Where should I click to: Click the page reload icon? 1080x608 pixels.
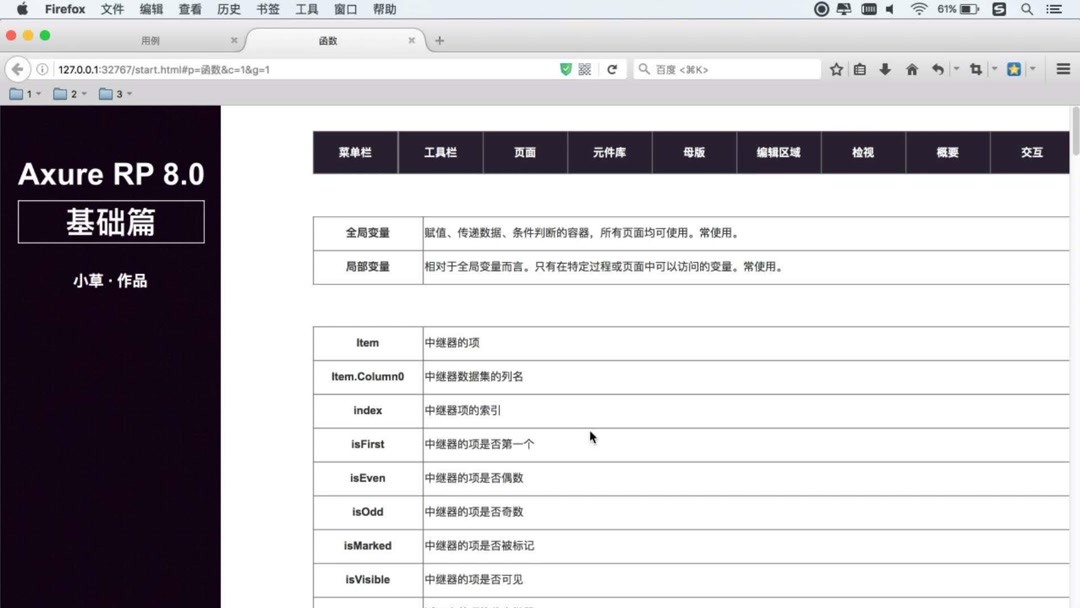pyautogui.click(x=612, y=70)
